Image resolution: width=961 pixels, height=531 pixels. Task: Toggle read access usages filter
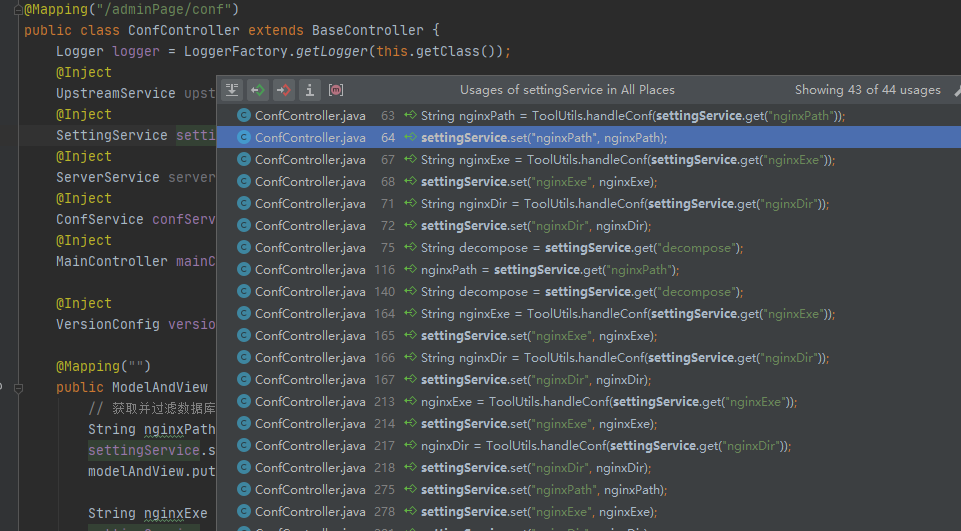(x=258, y=90)
